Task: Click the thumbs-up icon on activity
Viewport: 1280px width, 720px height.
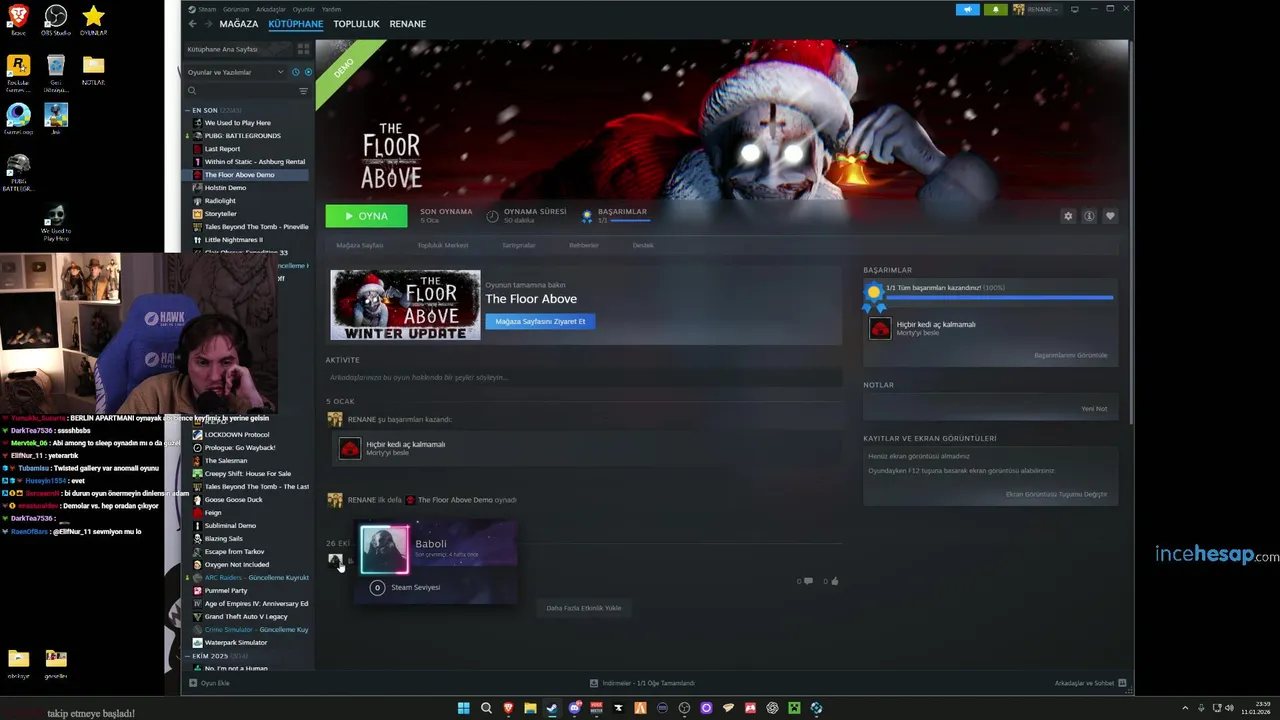Action: click(834, 581)
